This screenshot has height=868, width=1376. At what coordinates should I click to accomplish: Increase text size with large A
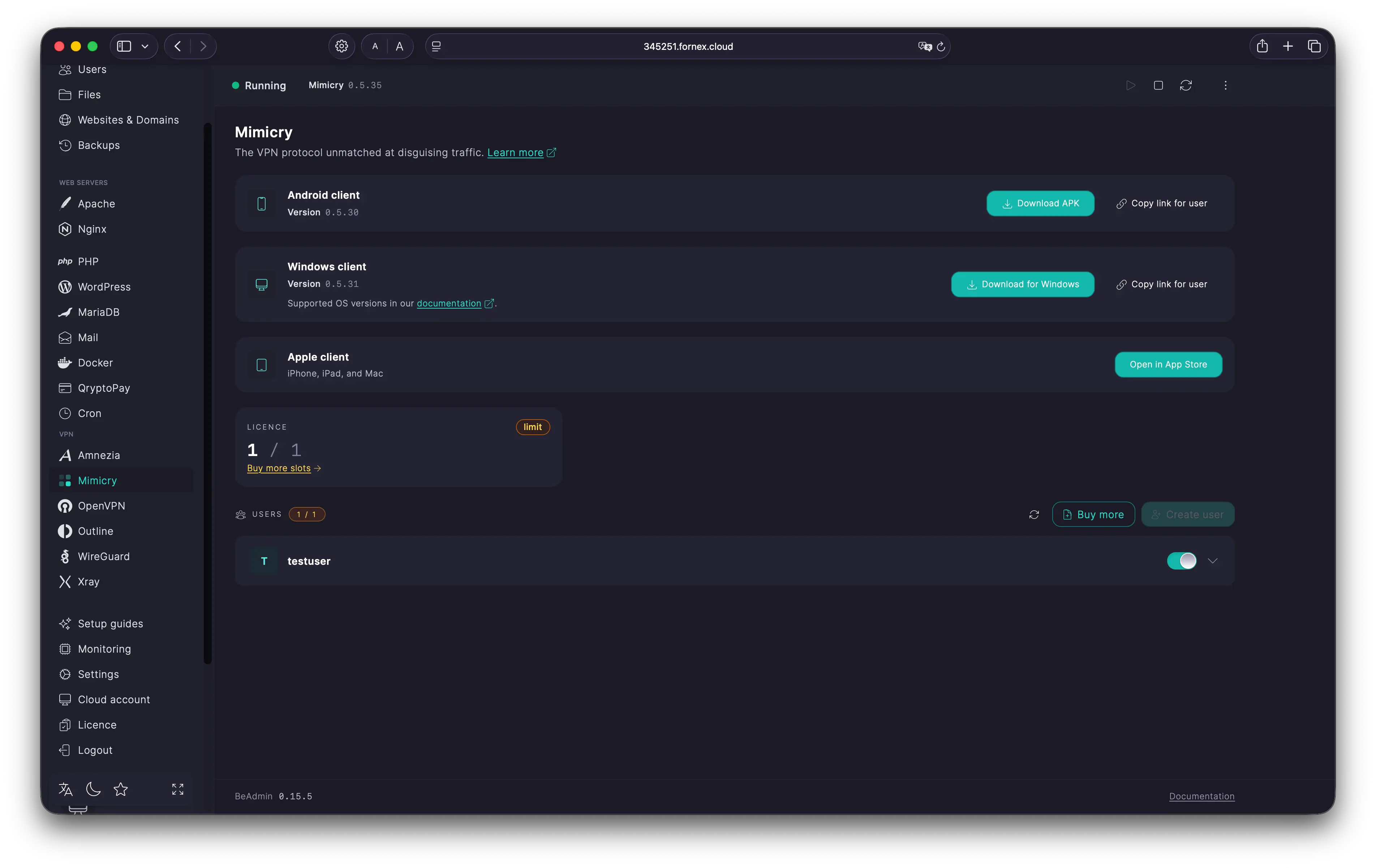click(399, 46)
